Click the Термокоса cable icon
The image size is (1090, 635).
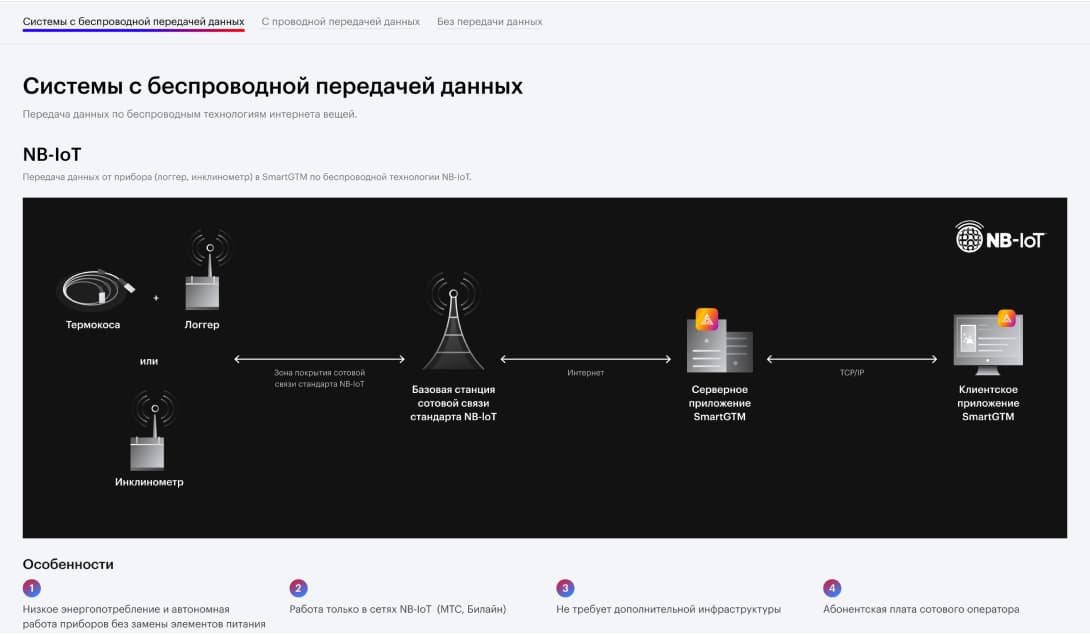(95, 289)
